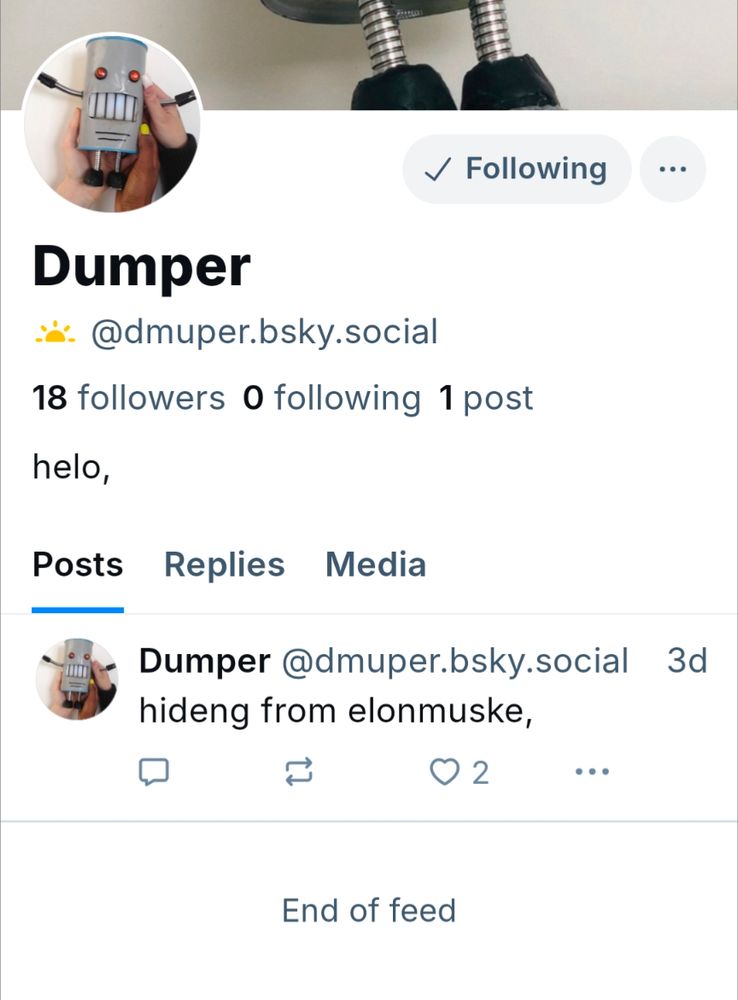Screen dimensions: 738x1000
Task: Open post options three-dot menu
Action: (592, 772)
